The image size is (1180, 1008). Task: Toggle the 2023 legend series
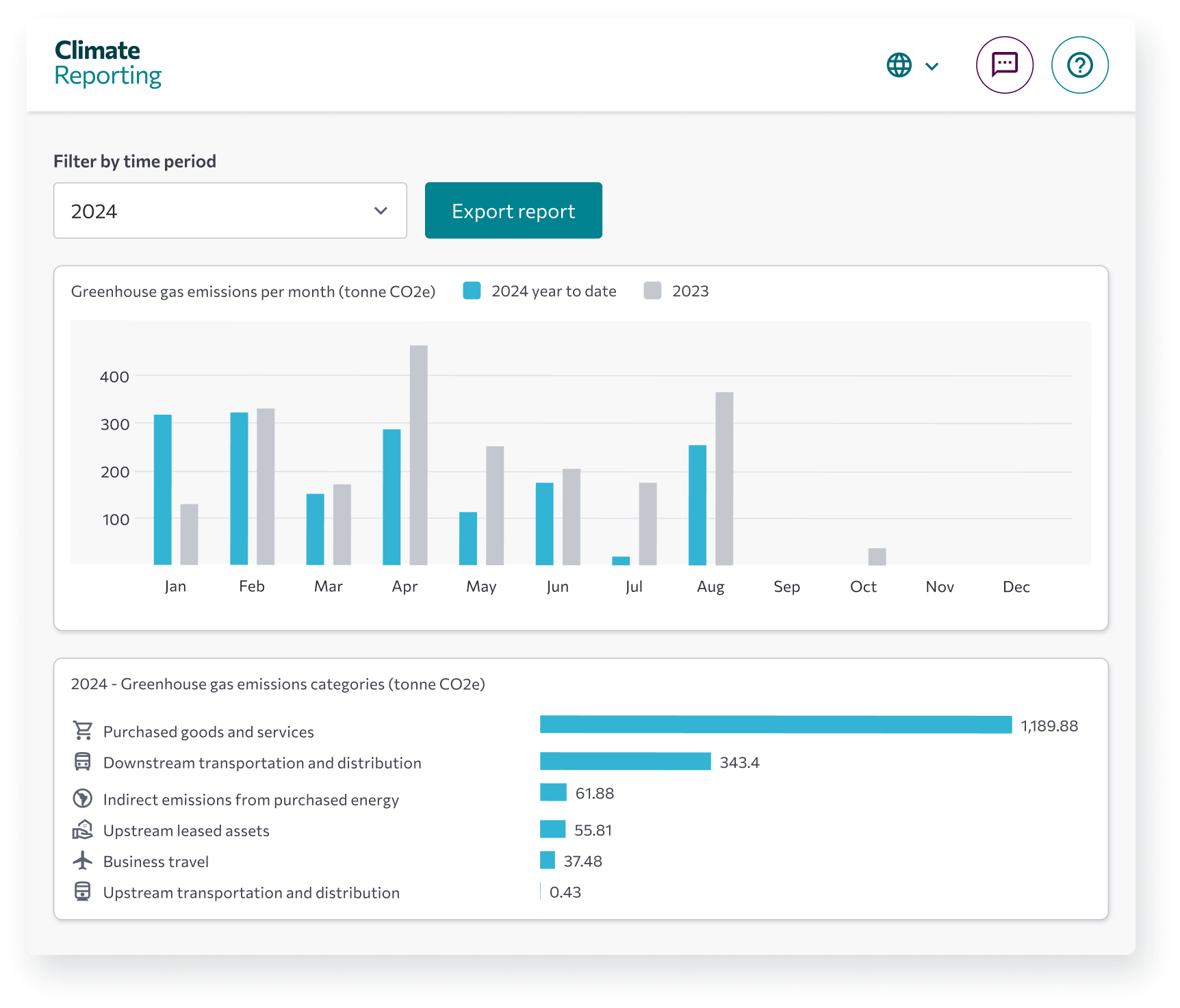[x=676, y=291]
